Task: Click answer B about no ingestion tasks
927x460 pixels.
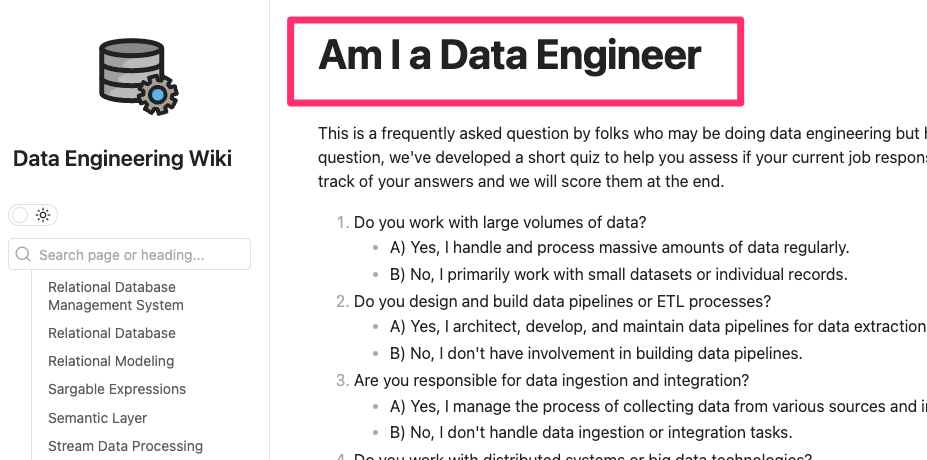Action: point(591,432)
